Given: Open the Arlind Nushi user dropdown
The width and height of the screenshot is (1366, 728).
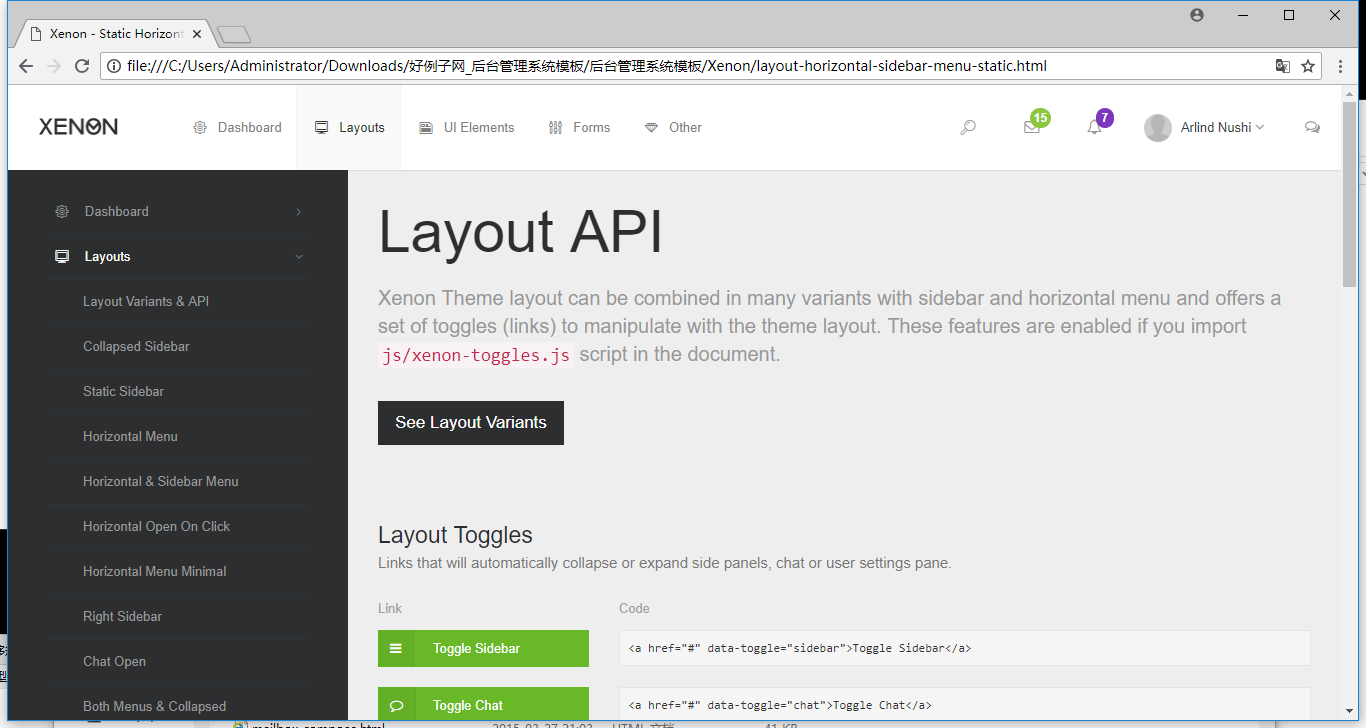Looking at the screenshot, I should [1222, 127].
